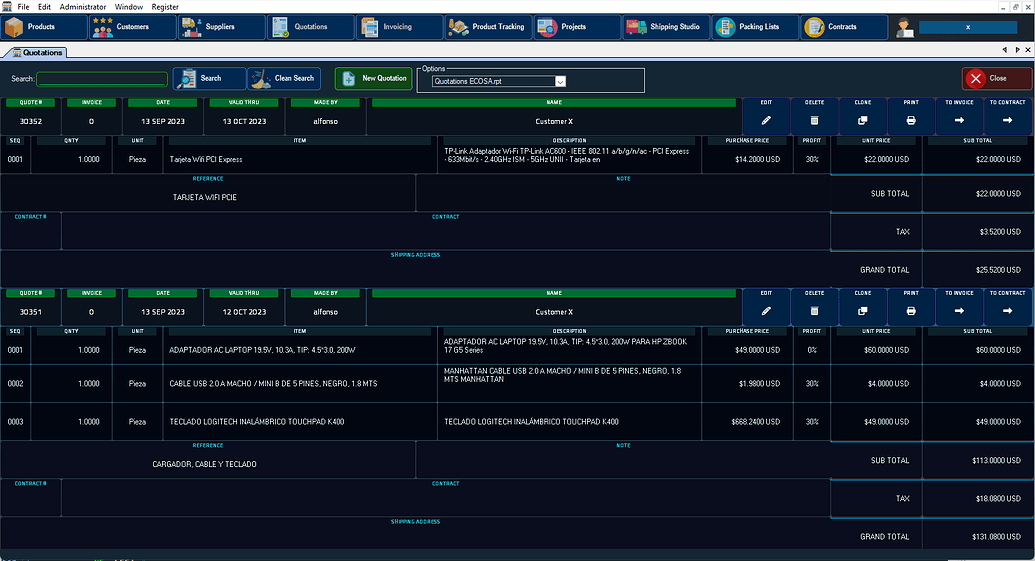Go to the Product Tracking module
The image size is (1035, 561).
[487, 27]
